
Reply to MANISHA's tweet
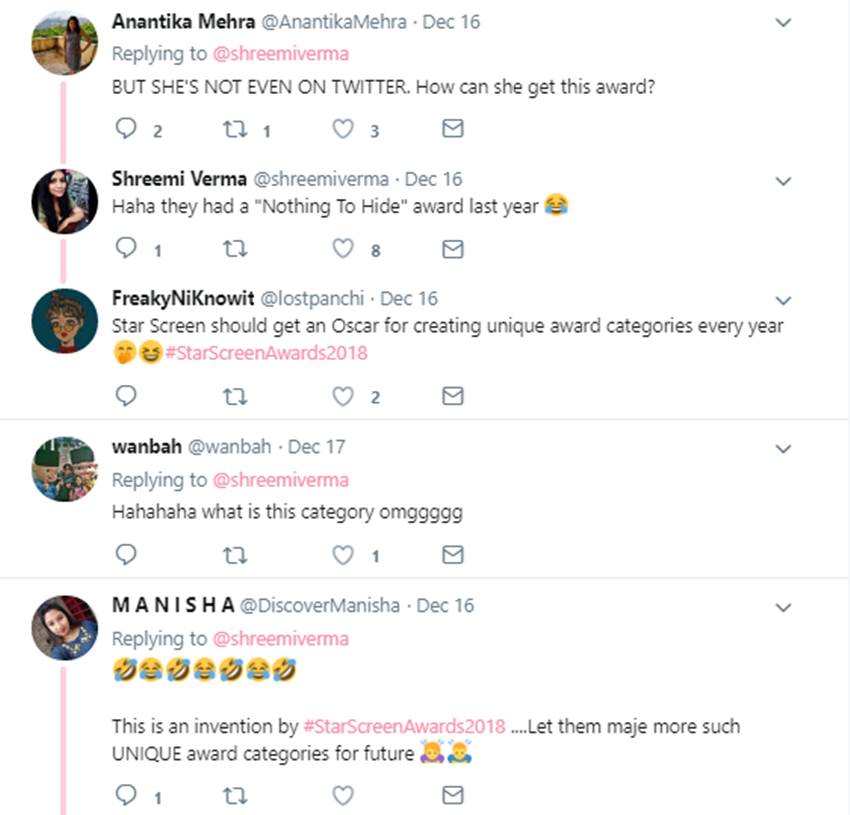(x=126, y=795)
